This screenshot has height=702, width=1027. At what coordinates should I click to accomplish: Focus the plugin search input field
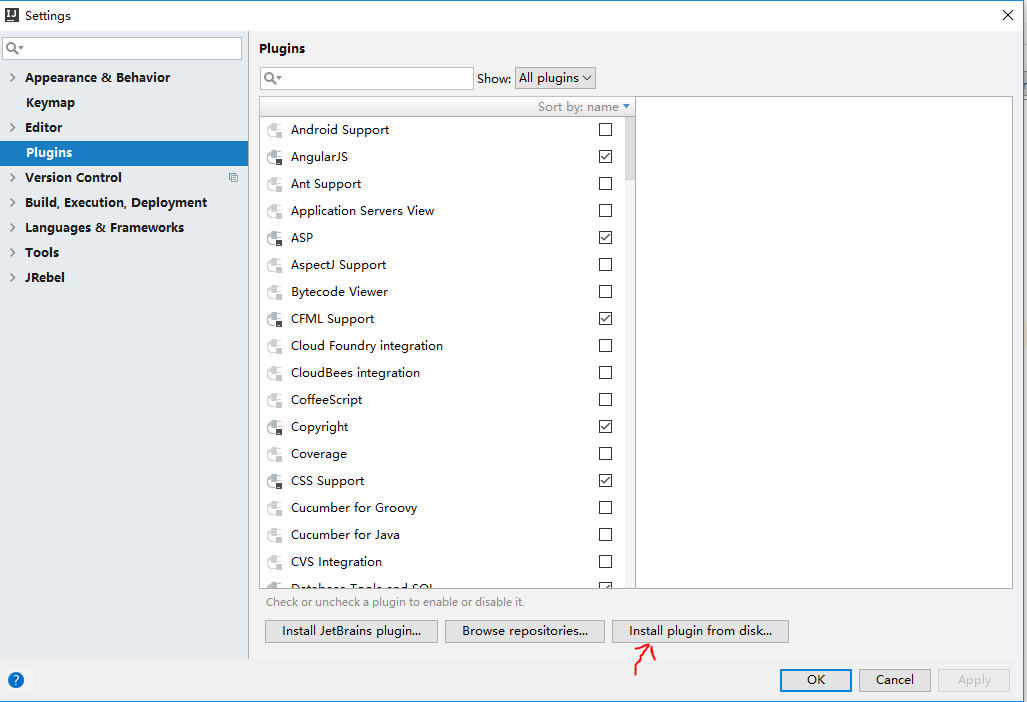click(367, 79)
